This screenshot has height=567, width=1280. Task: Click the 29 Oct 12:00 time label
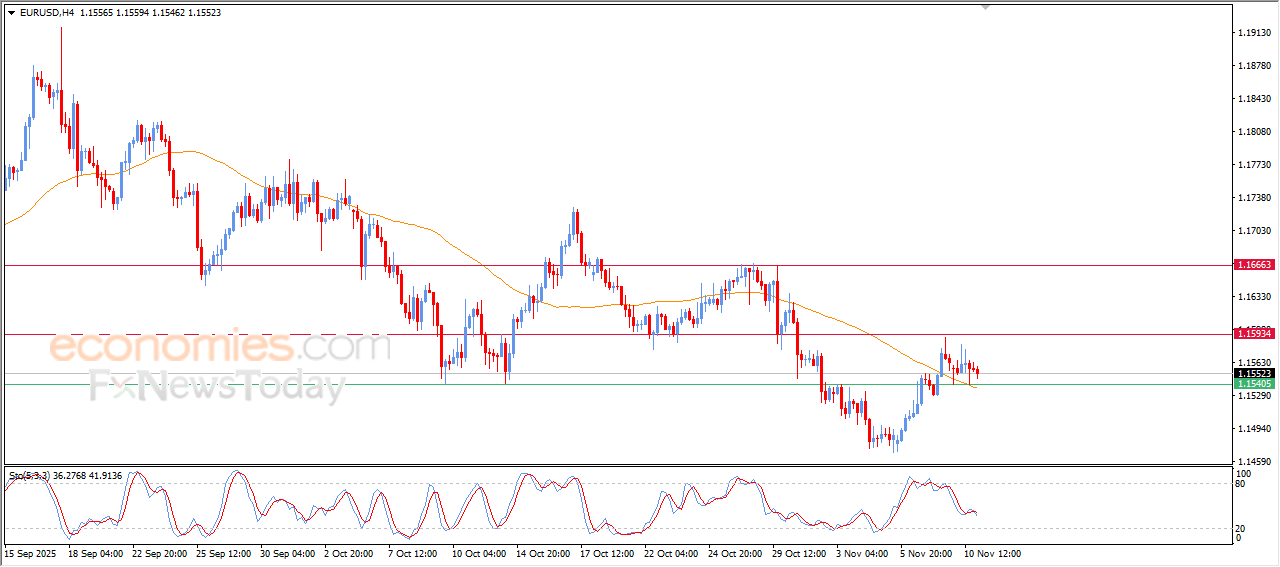tap(798, 553)
